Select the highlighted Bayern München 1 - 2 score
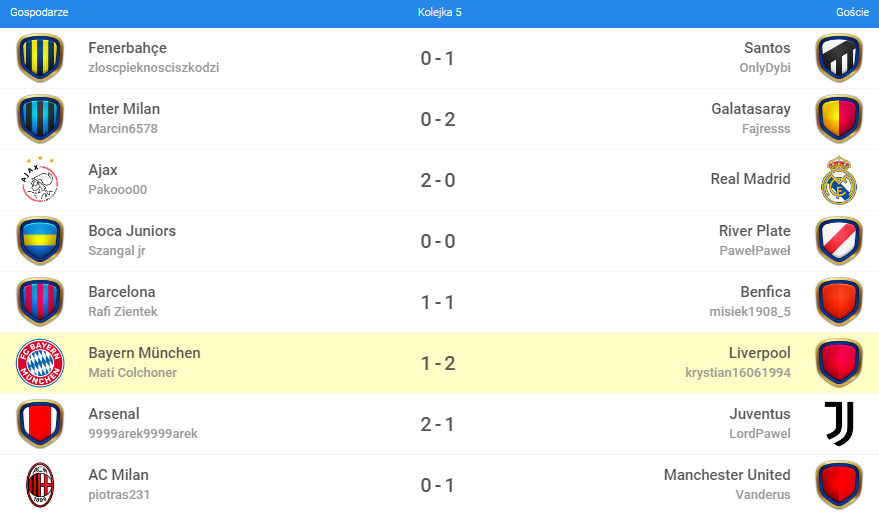This screenshot has width=879, height=513. [x=438, y=363]
